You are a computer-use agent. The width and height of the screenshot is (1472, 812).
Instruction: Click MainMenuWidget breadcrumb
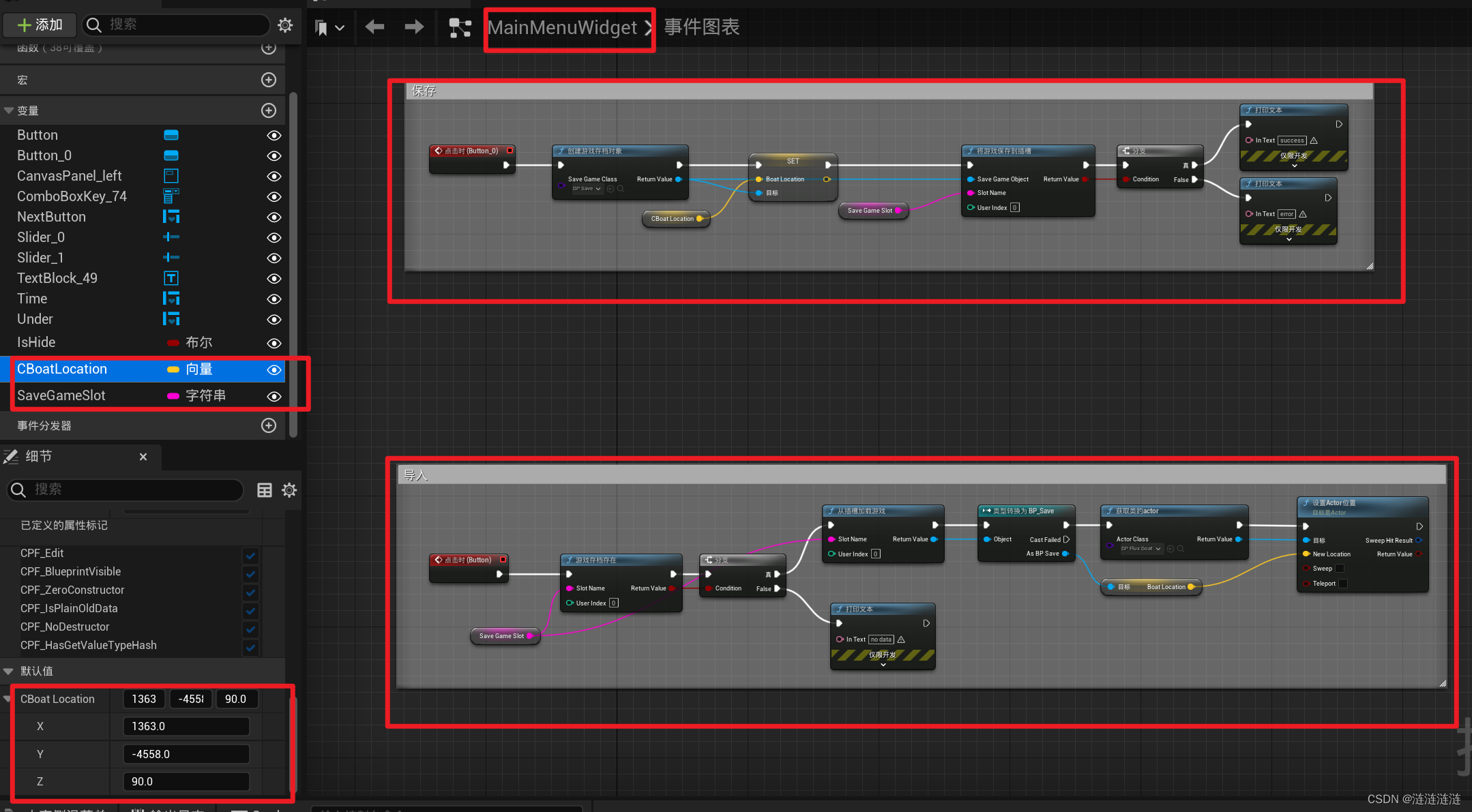[x=562, y=27]
